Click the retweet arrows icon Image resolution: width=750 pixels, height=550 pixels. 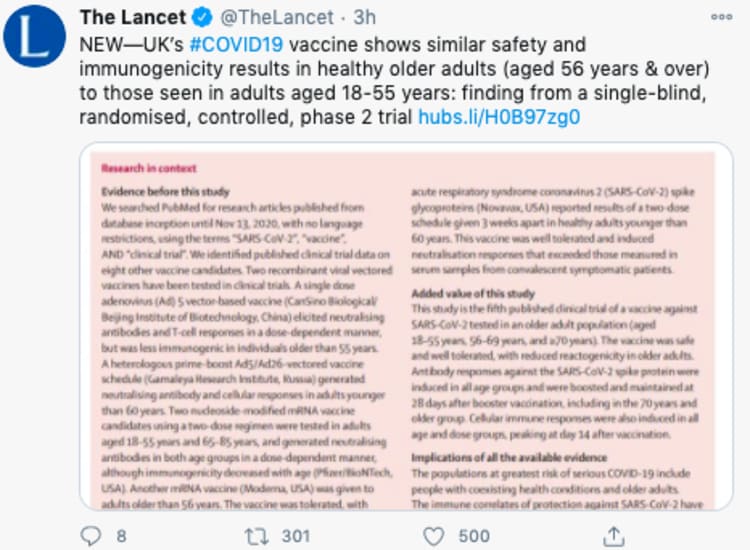click(256, 536)
